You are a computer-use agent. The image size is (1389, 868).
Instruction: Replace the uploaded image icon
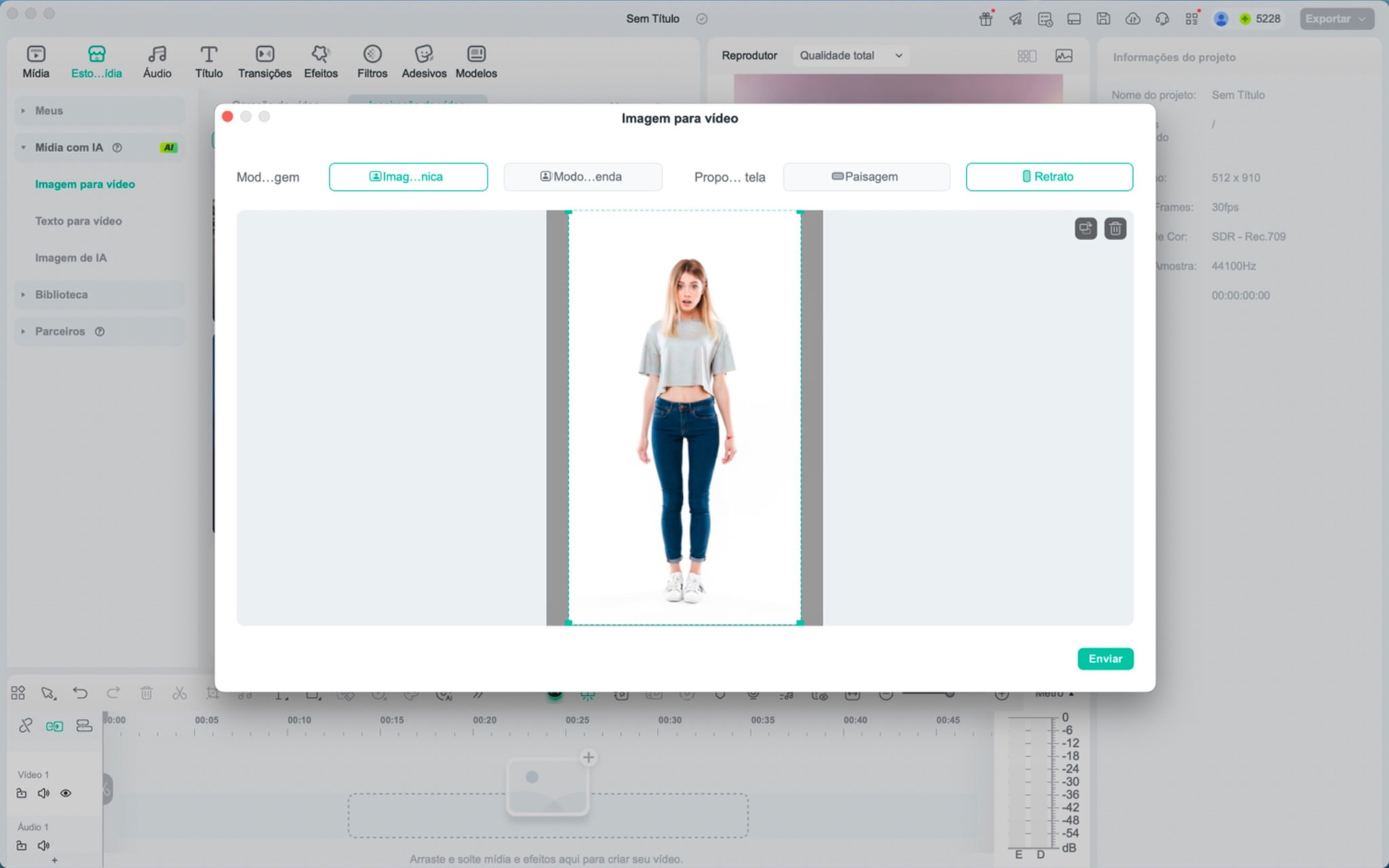[1086, 229]
